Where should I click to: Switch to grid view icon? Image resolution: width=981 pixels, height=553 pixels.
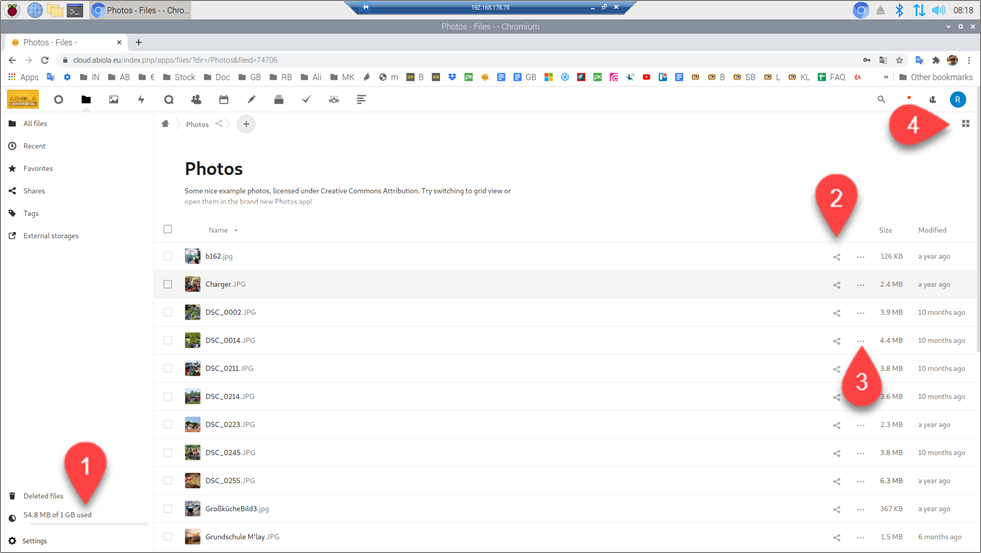point(965,124)
